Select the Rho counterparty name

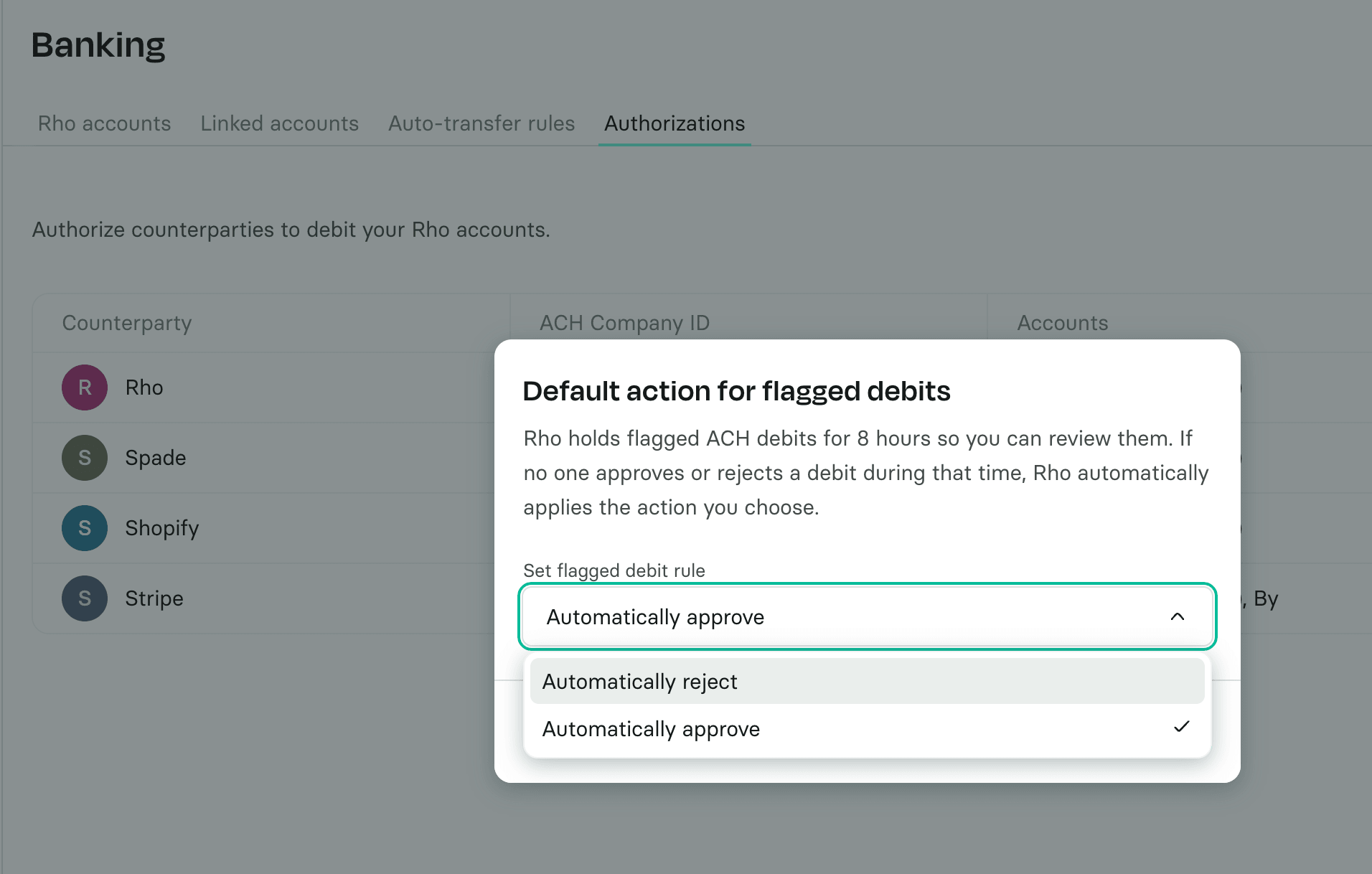coord(144,387)
